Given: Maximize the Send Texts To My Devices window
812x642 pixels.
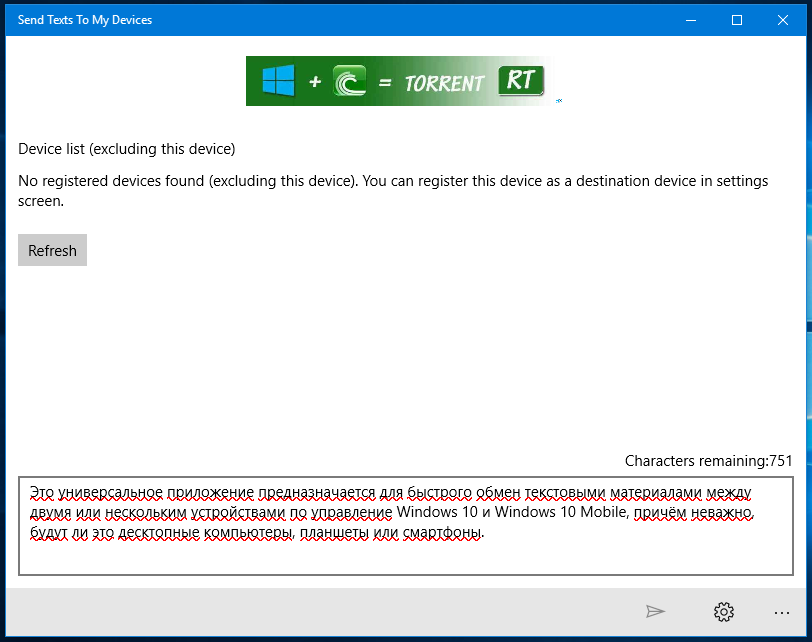Looking at the screenshot, I should (736, 20).
